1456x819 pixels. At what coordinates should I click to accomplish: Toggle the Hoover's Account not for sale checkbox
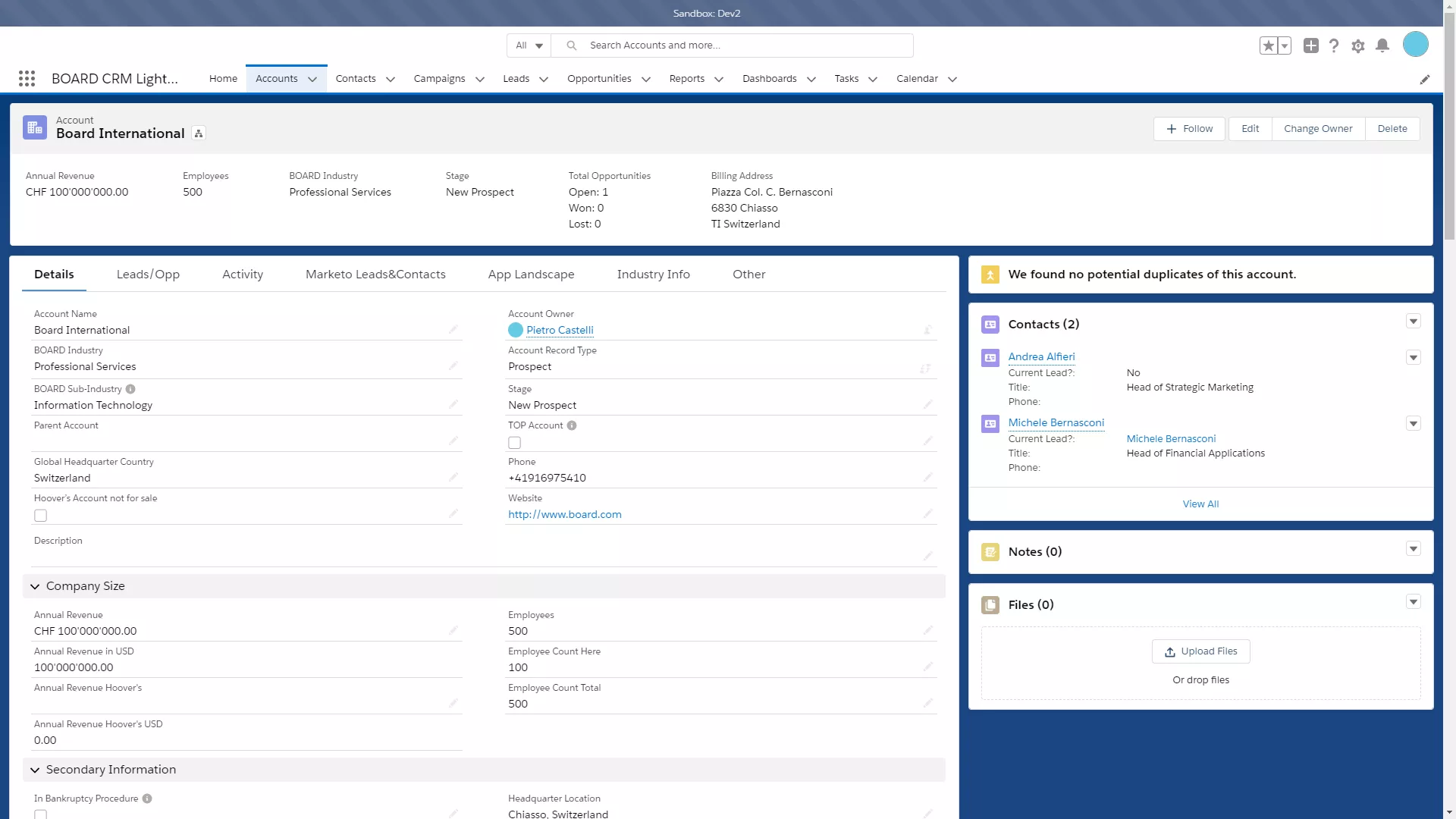[x=40, y=515]
